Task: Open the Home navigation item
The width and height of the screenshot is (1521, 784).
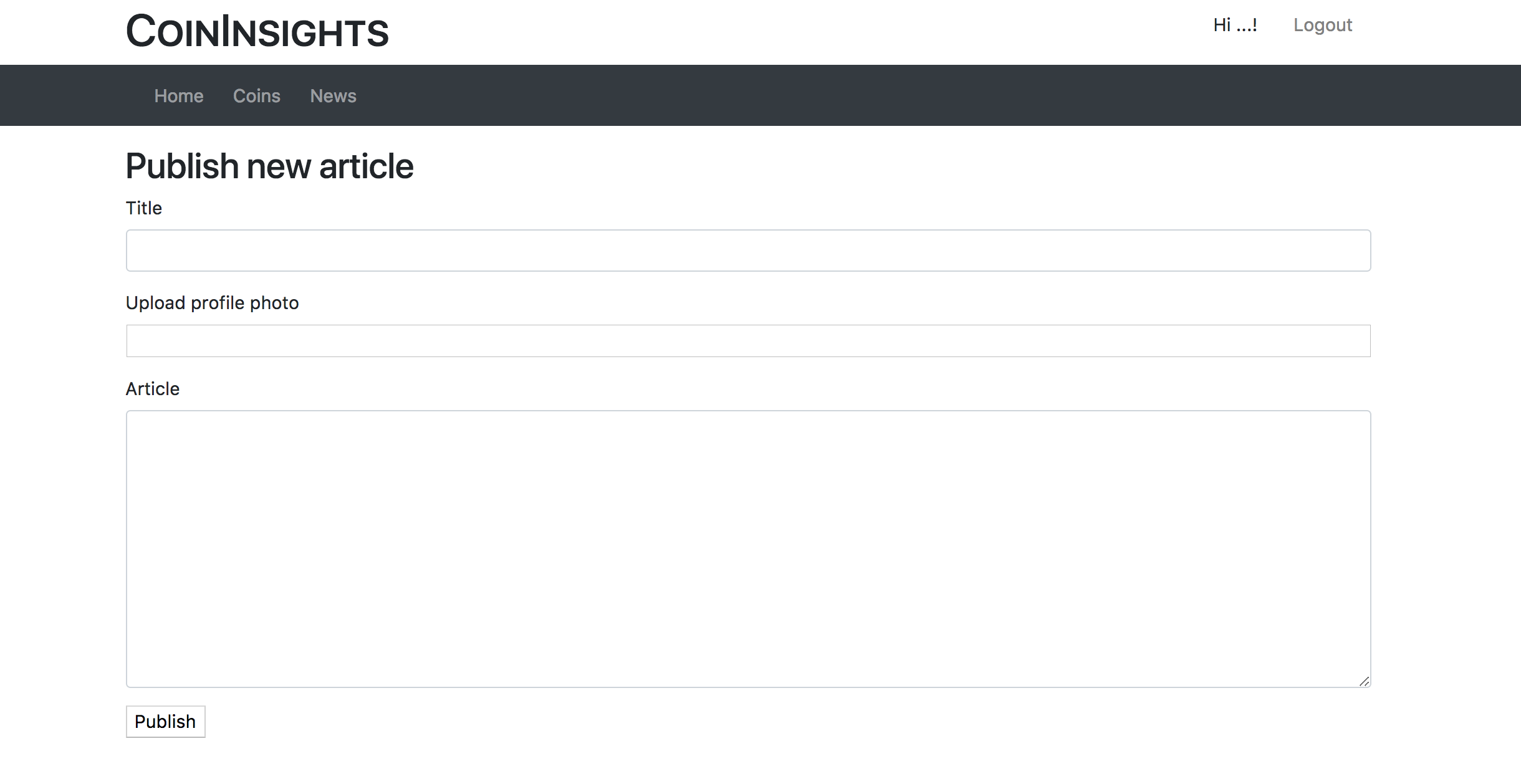Action: pos(179,96)
